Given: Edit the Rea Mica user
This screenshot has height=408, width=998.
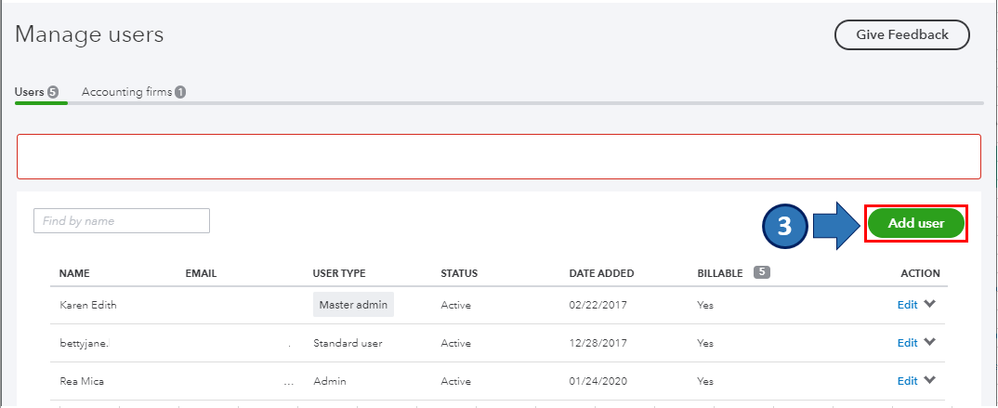Looking at the screenshot, I should point(907,381).
